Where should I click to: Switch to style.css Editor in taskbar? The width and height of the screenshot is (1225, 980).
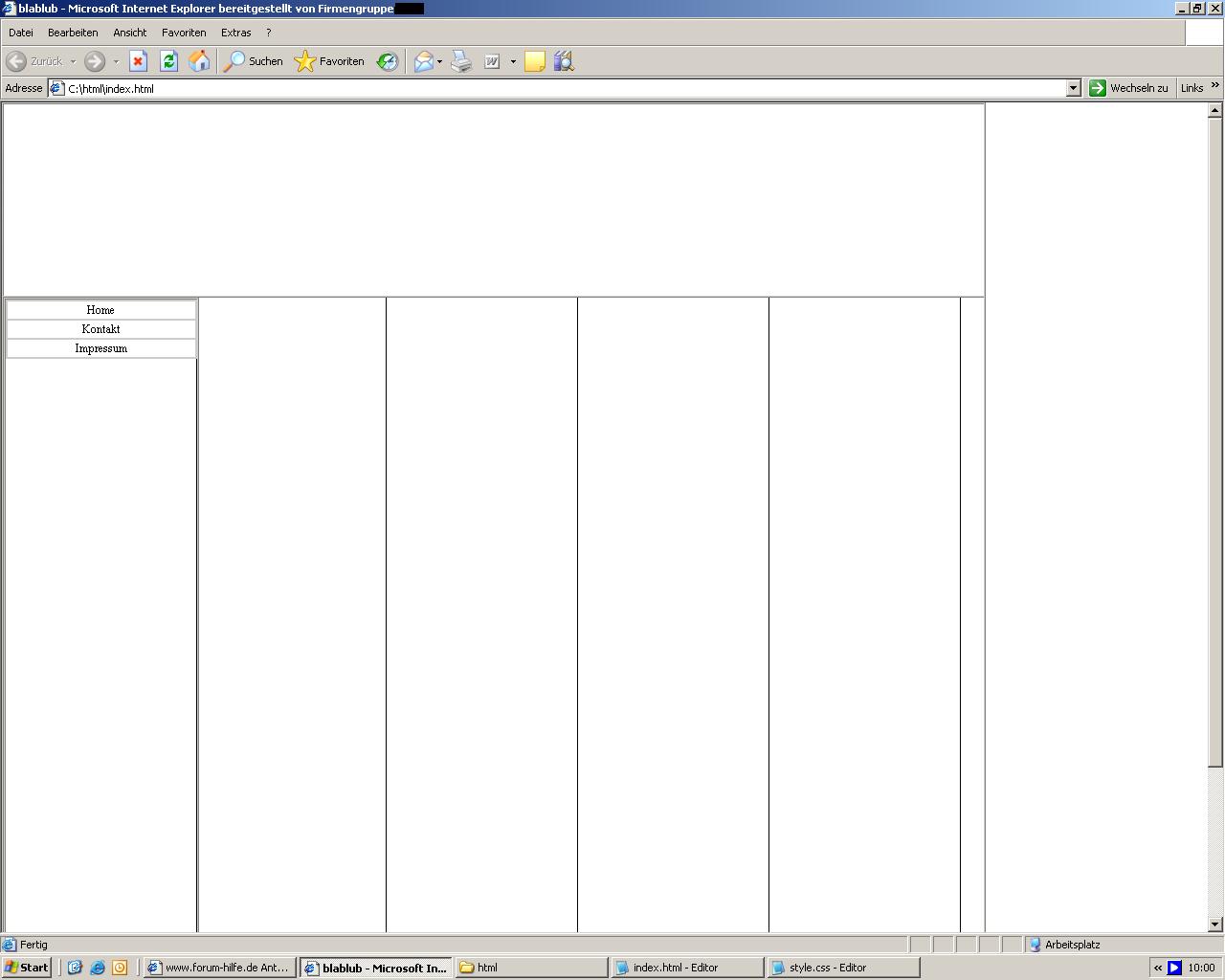pyautogui.click(x=842, y=968)
